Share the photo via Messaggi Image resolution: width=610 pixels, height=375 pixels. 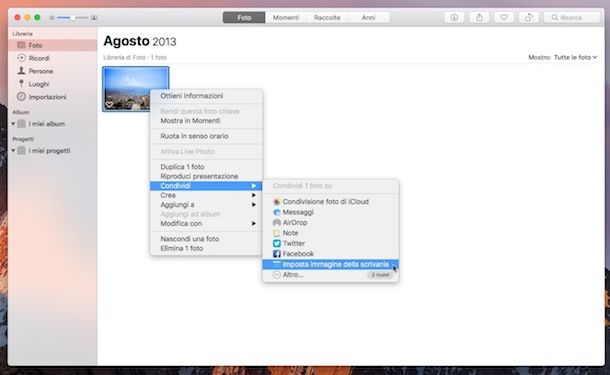(331, 212)
